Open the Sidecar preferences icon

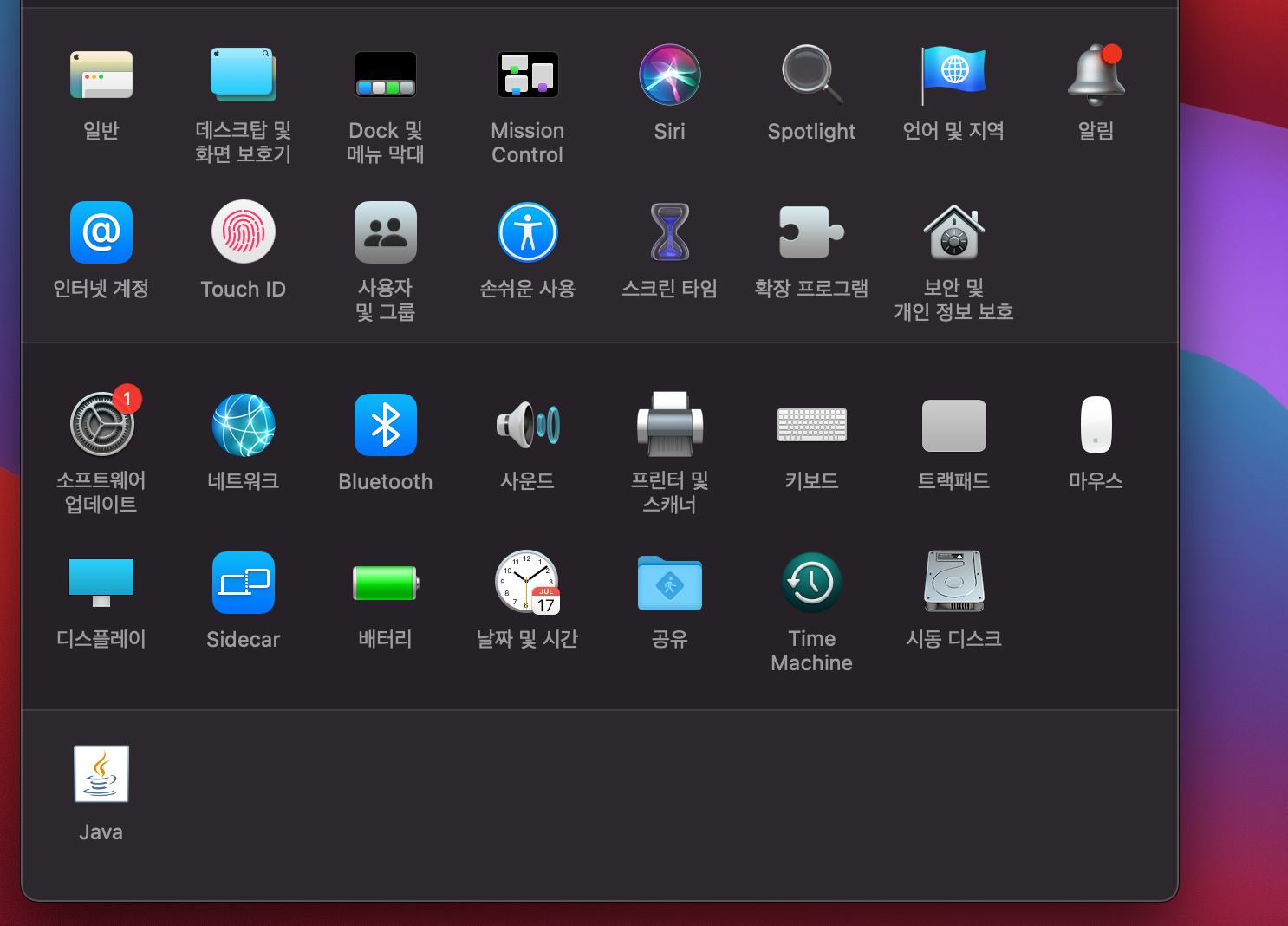[244, 583]
